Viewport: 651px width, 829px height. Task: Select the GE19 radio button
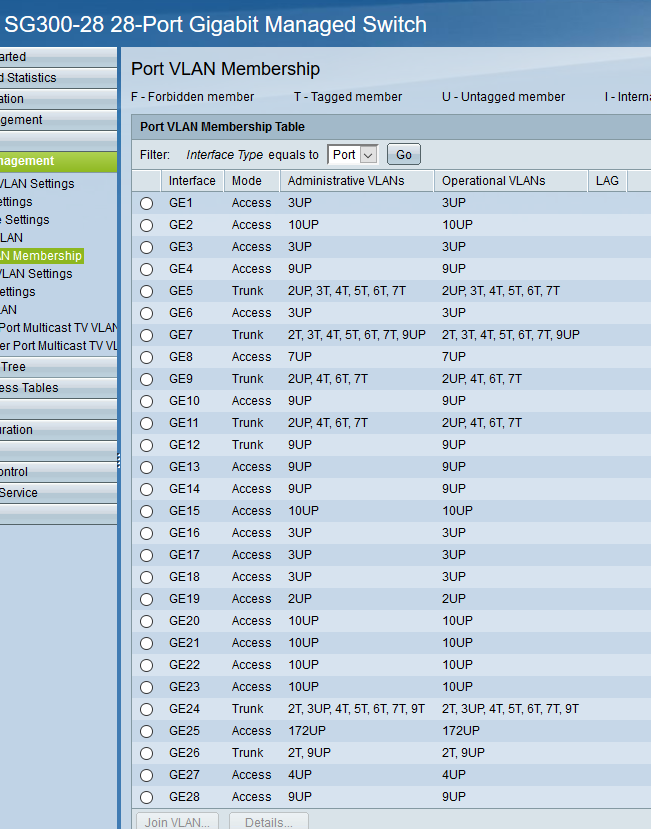pos(146,599)
